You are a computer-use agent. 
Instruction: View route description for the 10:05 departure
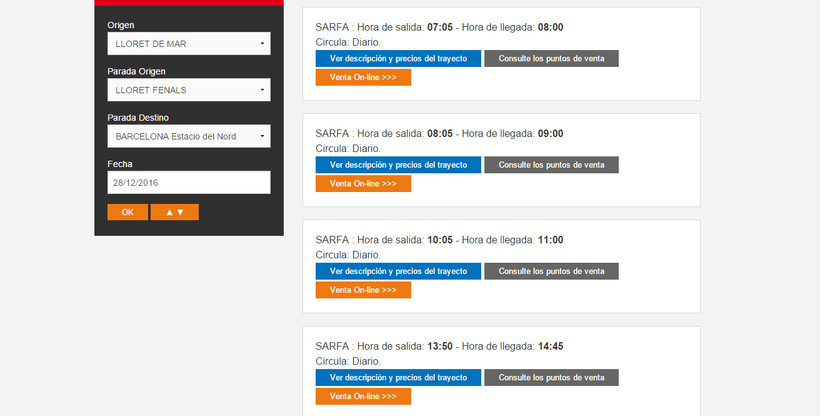[x=398, y=271]
